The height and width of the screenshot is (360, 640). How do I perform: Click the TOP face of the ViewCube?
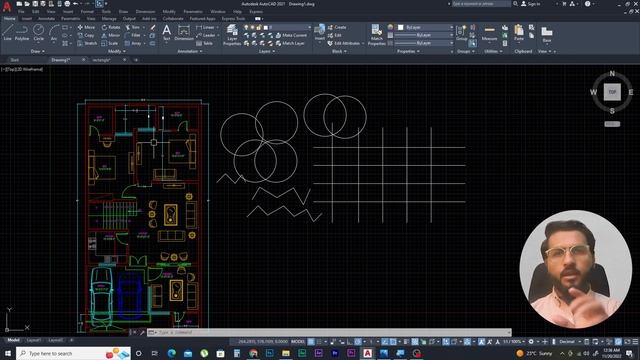click(x=612, y=92)
